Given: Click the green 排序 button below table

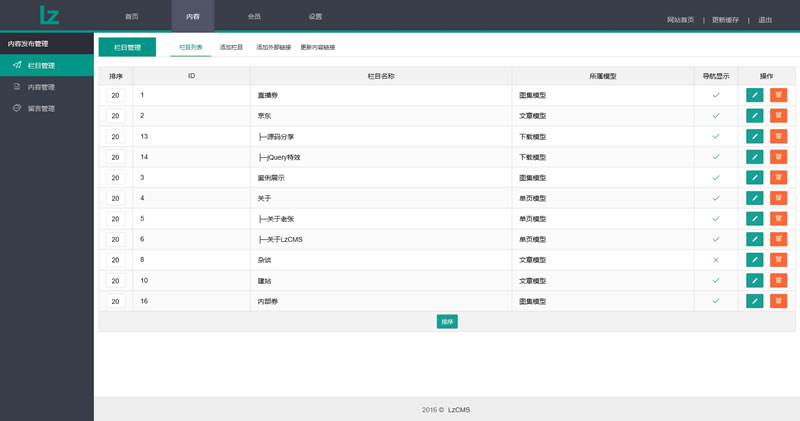Looking at the screenshot, I should (447, 322).
